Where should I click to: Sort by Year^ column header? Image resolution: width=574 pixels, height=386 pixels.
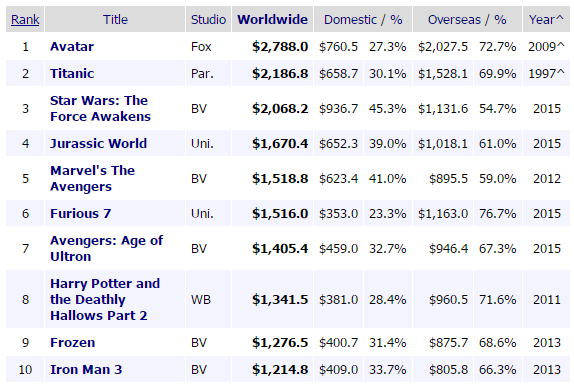pos(546,19)
